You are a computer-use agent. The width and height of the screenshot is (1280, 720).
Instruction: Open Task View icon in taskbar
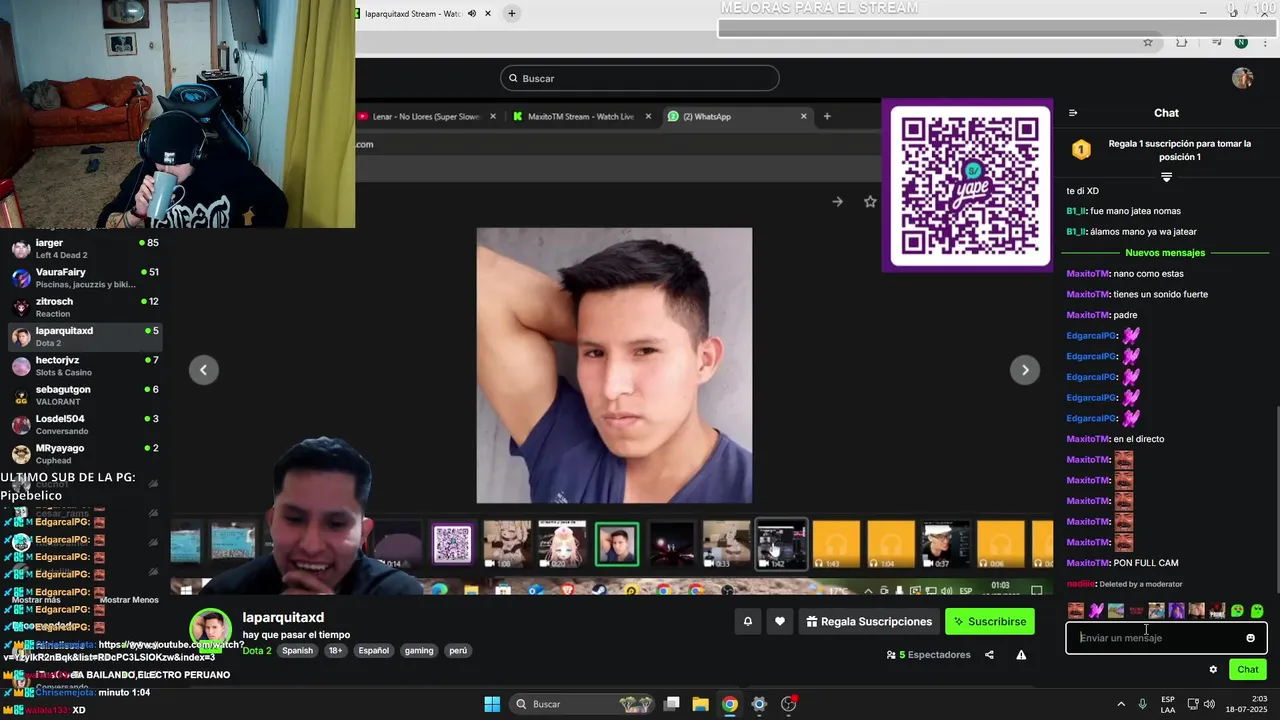coord(672,704)
